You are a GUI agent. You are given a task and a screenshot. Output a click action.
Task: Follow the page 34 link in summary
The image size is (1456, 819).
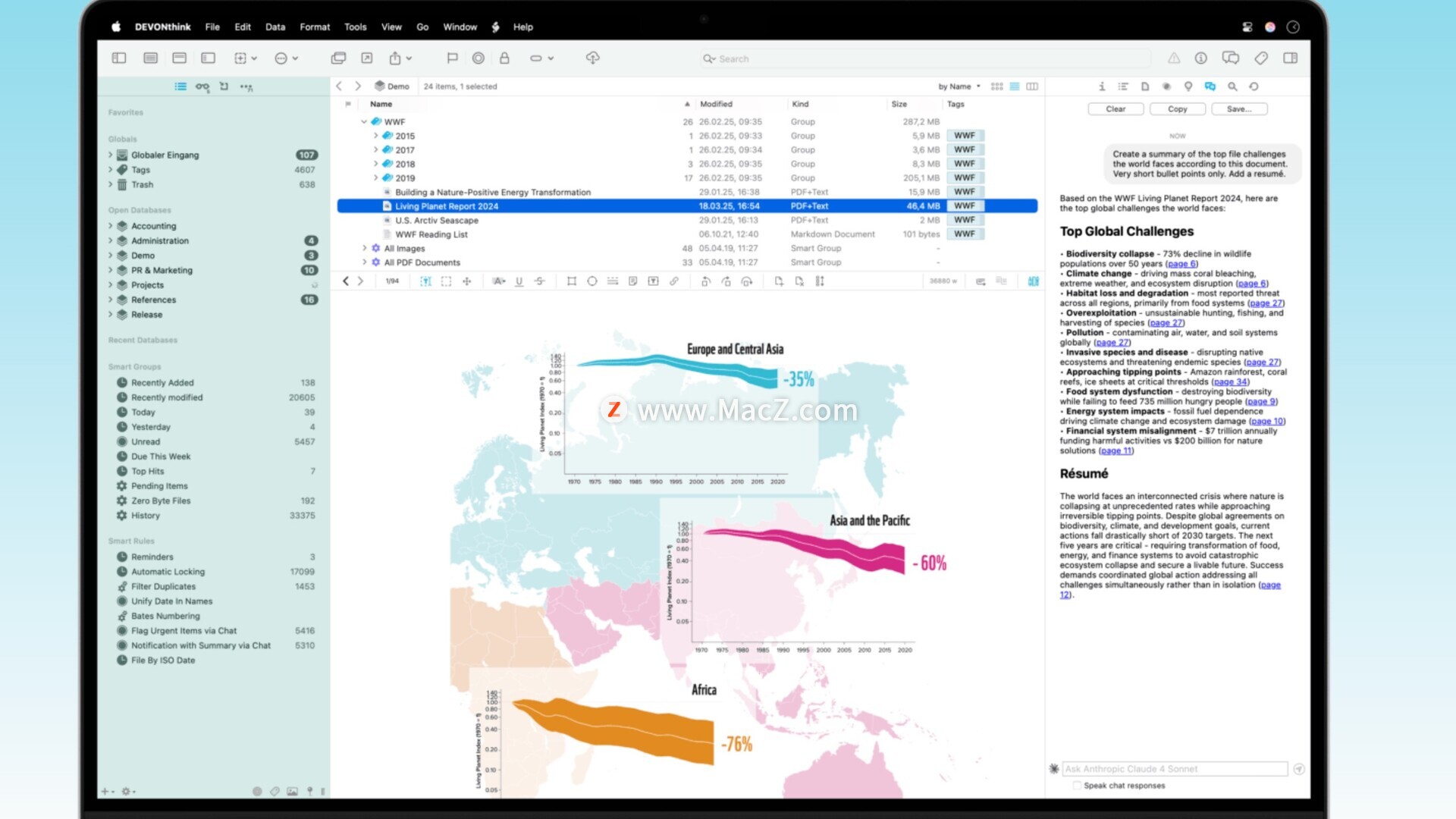(1231, 381)
